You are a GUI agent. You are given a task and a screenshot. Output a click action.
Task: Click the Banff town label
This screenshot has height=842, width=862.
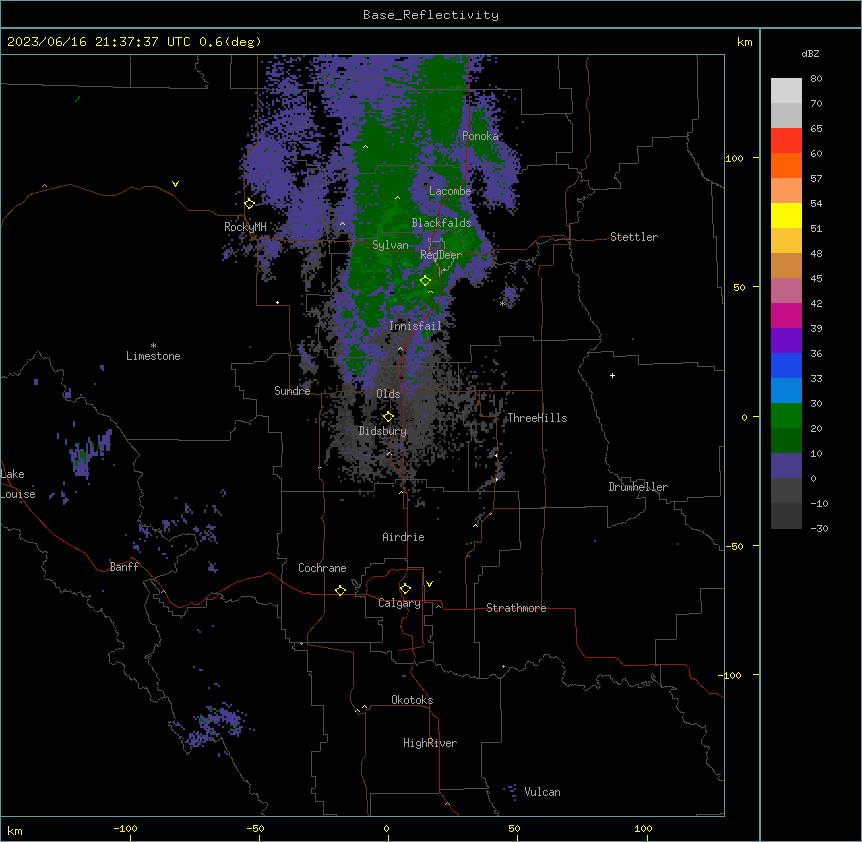pos(124,567)
